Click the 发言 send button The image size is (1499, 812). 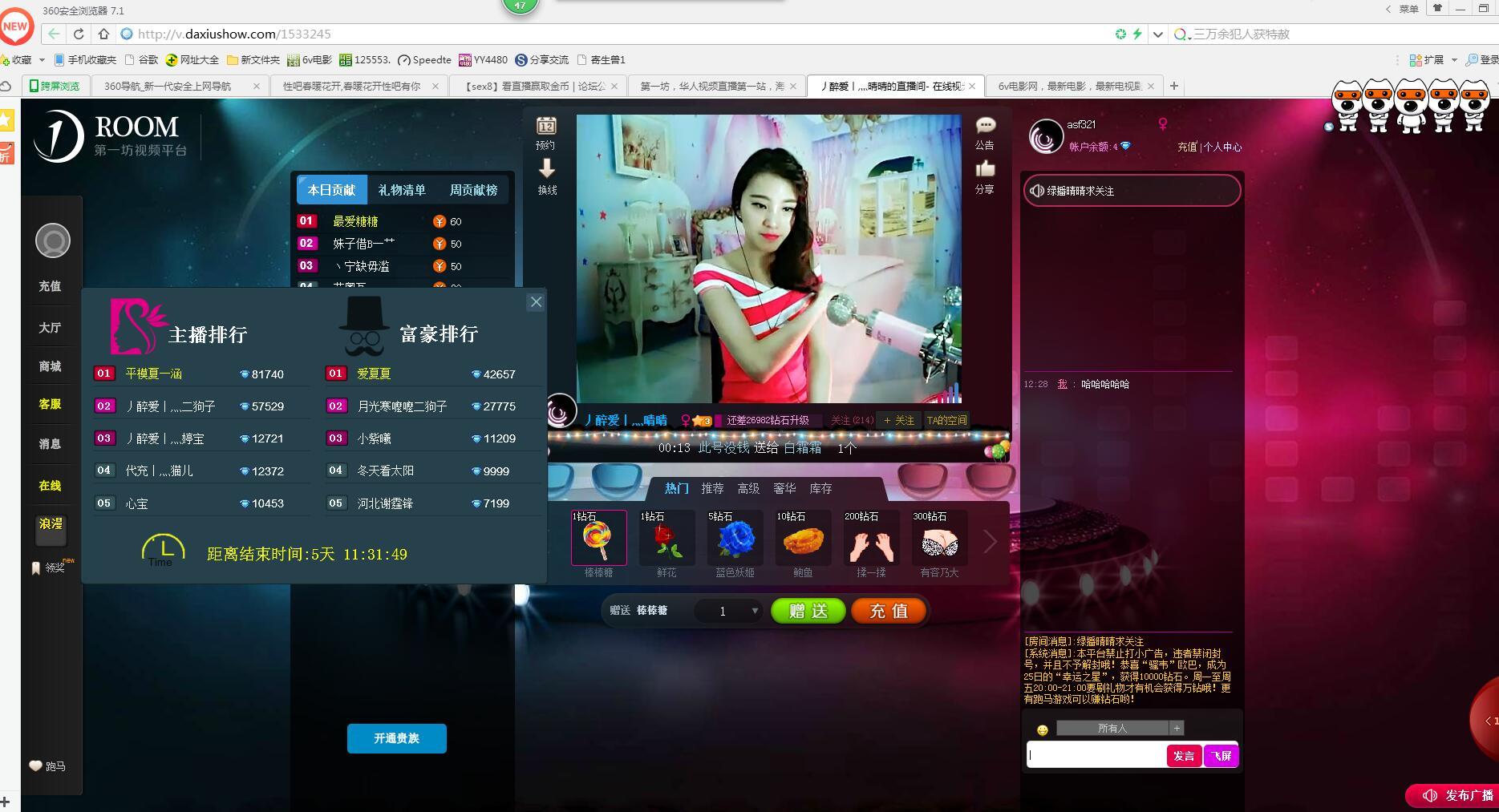pos(1184,756)
